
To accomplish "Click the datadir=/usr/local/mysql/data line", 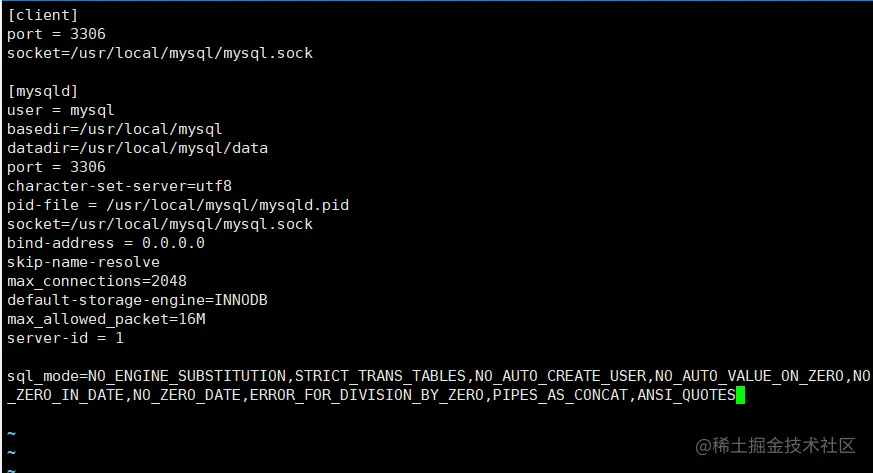I will click(138, 148).
